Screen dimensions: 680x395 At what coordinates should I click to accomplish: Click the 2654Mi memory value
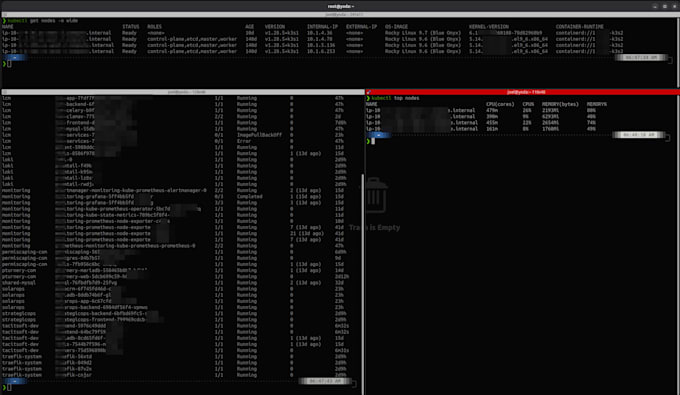click(550, 123)
